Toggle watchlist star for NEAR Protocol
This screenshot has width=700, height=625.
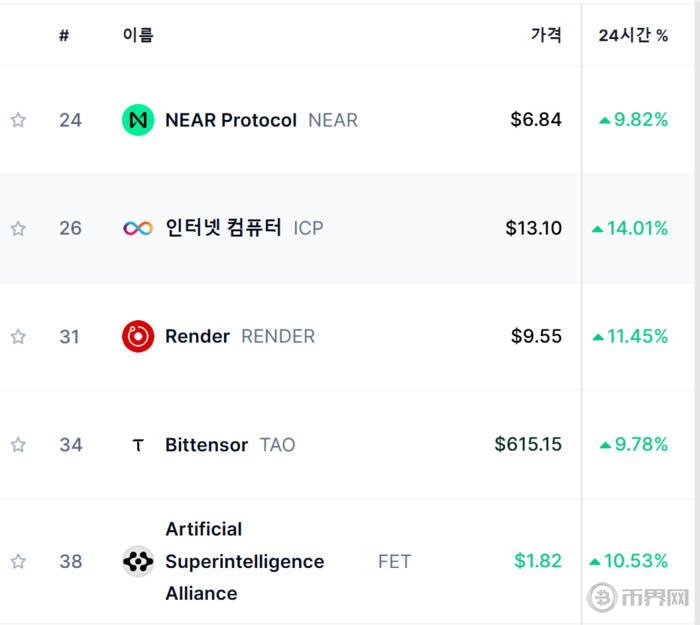click(x=18, y=120)
